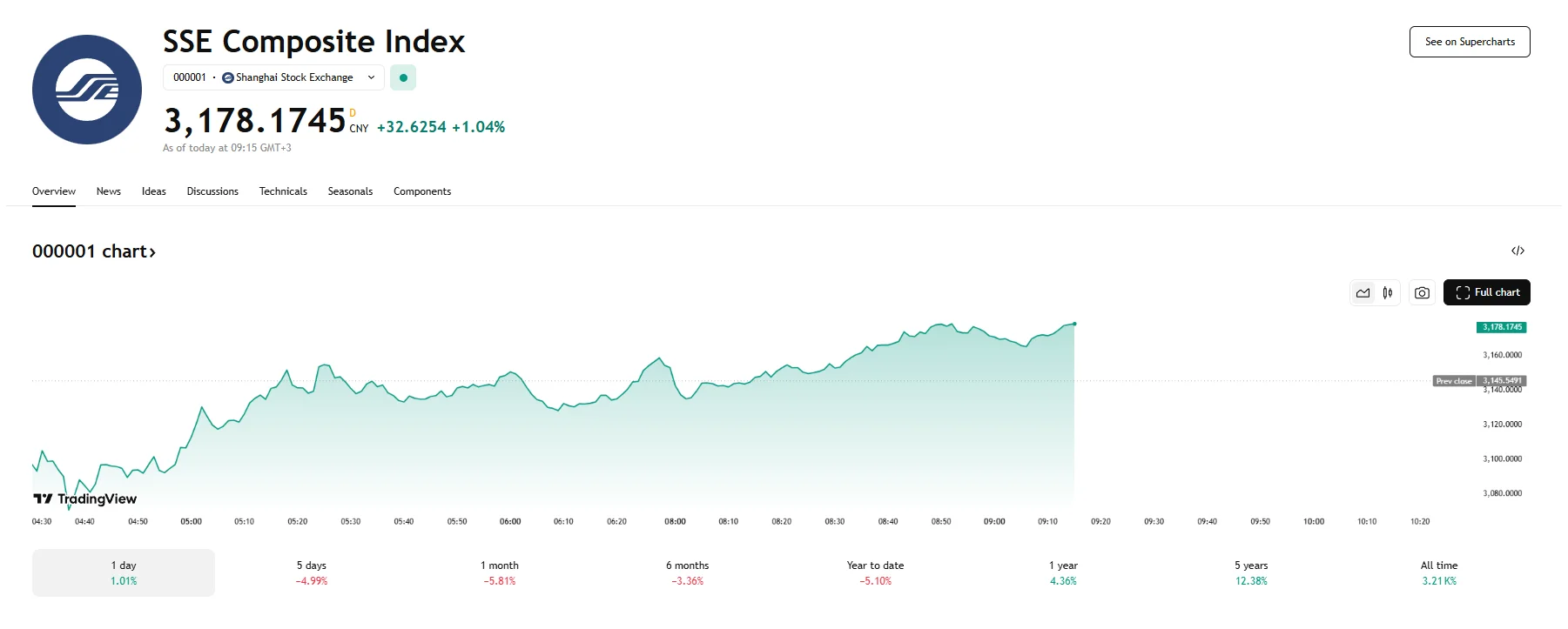Click the SSE Composite Index logo
This screenshot has height=629, width=1568.
click(87, 90)
